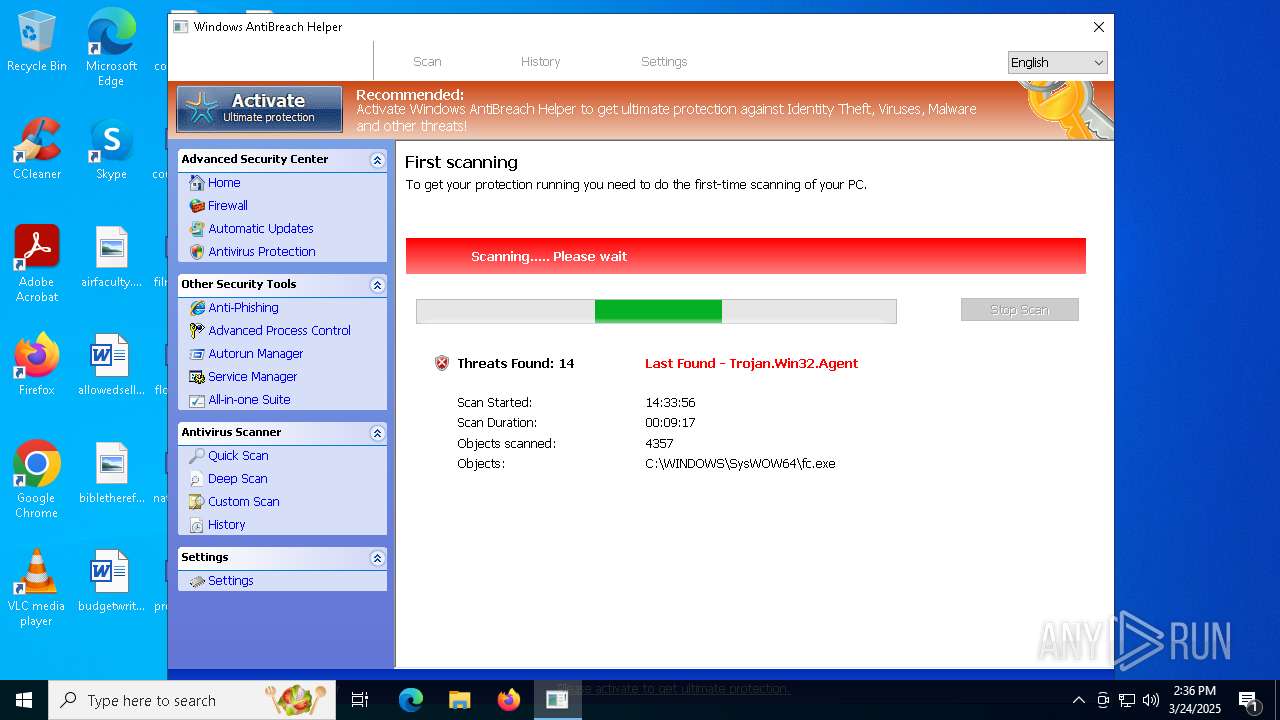Open the Autorun Manager link

(x=256, y=354)
